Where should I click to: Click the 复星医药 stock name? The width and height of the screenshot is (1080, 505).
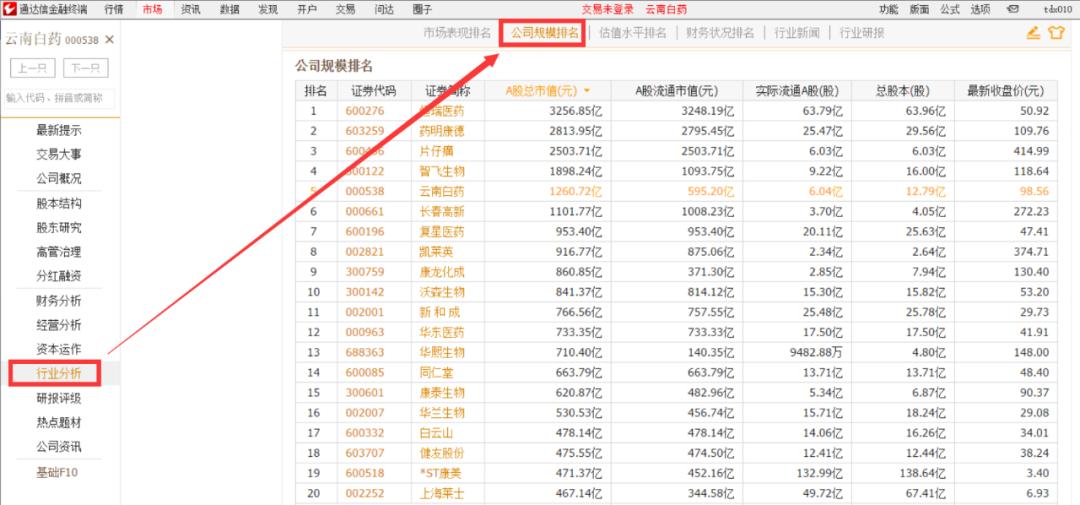442,231
